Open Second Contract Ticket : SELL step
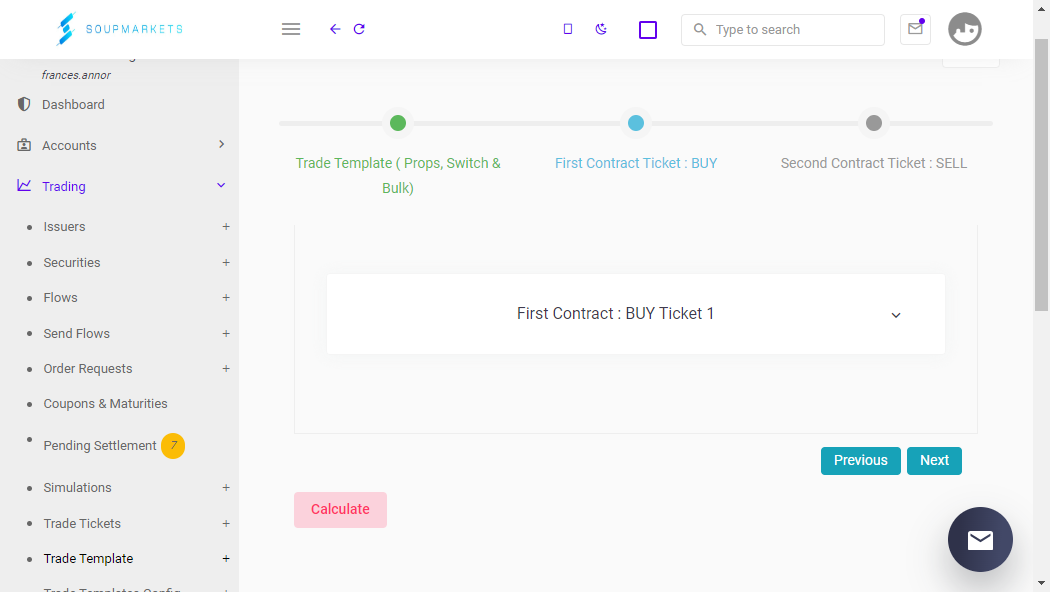The width and height of the screenshot is (1050, 592). pyautogui.click(x=874, y=163)
